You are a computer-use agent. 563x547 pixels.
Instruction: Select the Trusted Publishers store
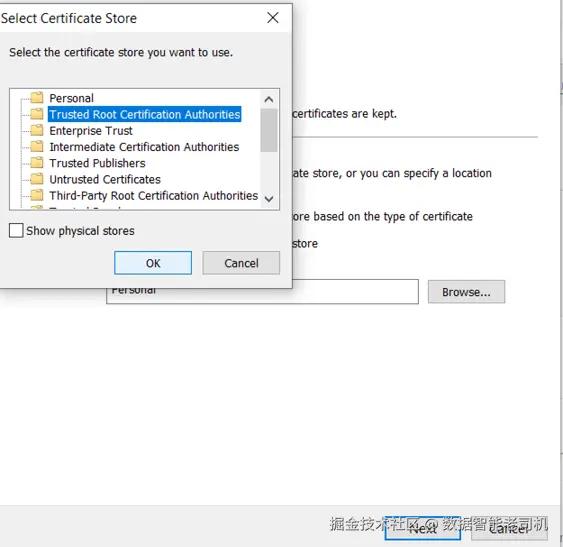pos(97,163)
